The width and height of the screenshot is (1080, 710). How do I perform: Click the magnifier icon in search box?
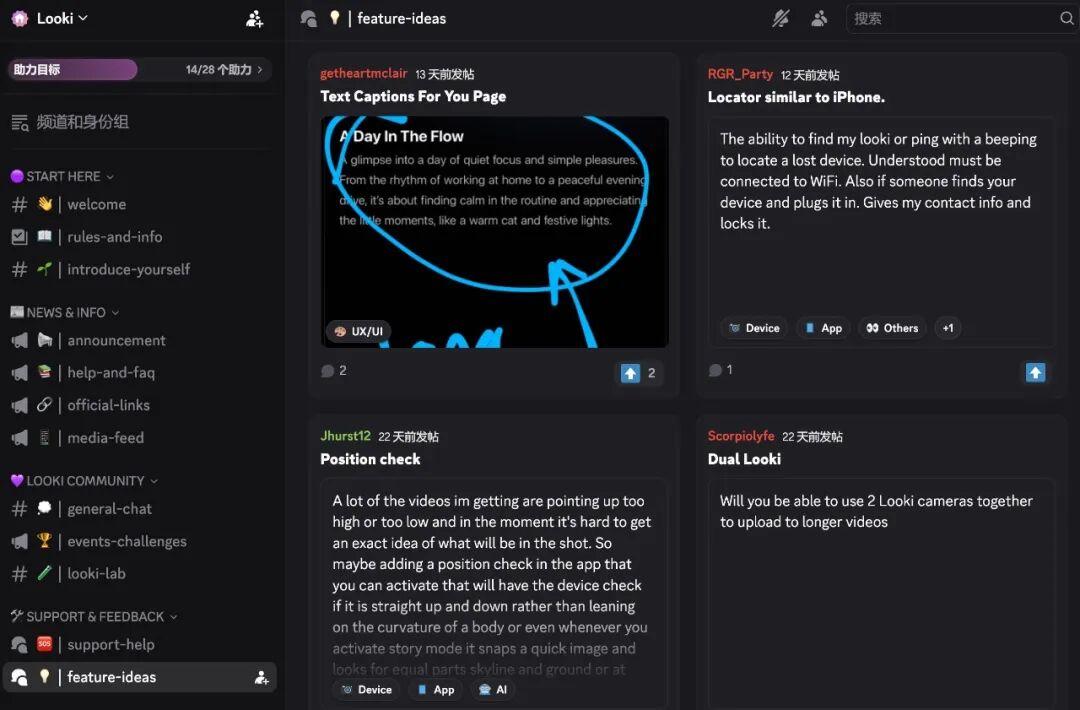[x=1066, y=18]
